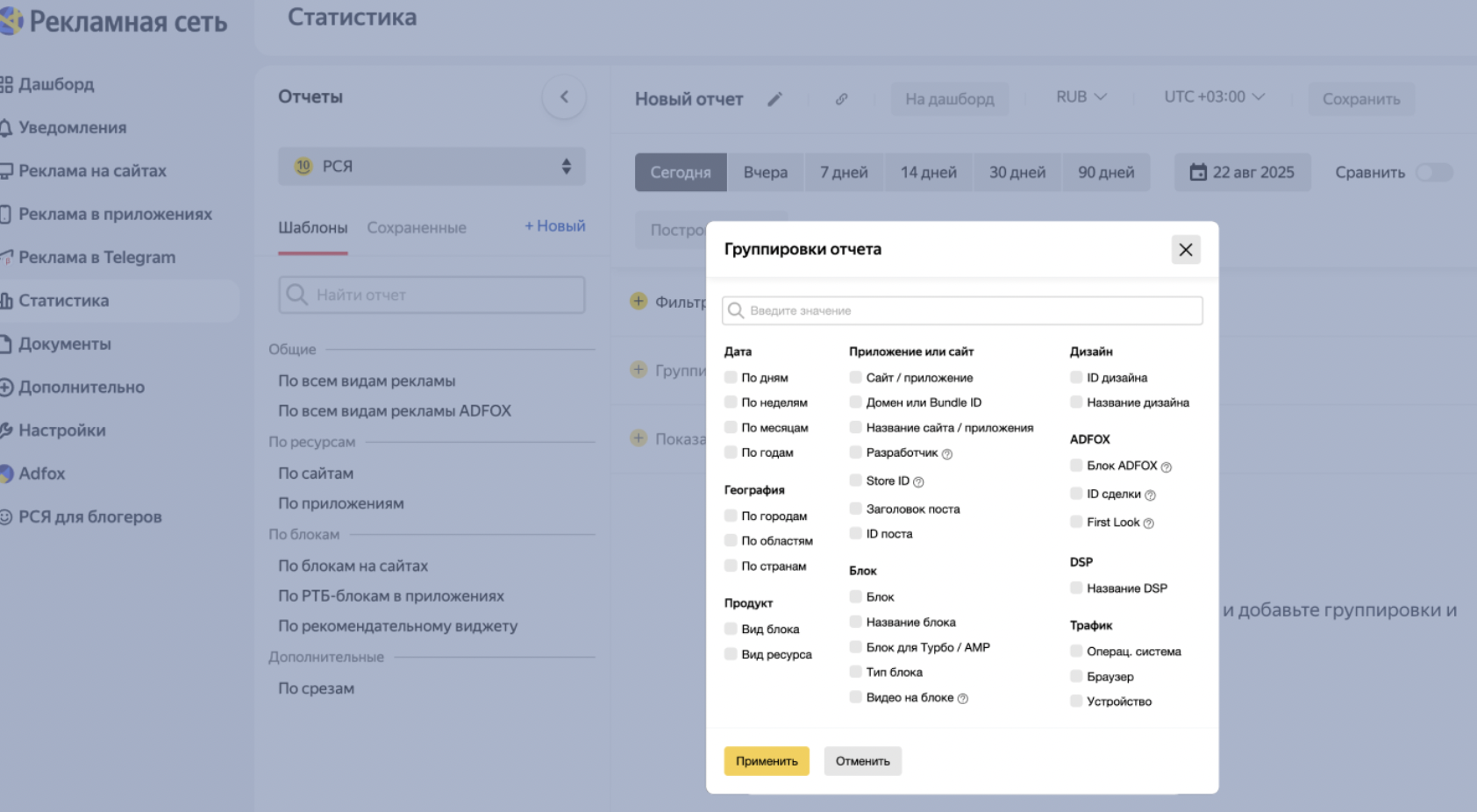Tick the Браузер traffic checkbox

click(x=1076, y=676)
